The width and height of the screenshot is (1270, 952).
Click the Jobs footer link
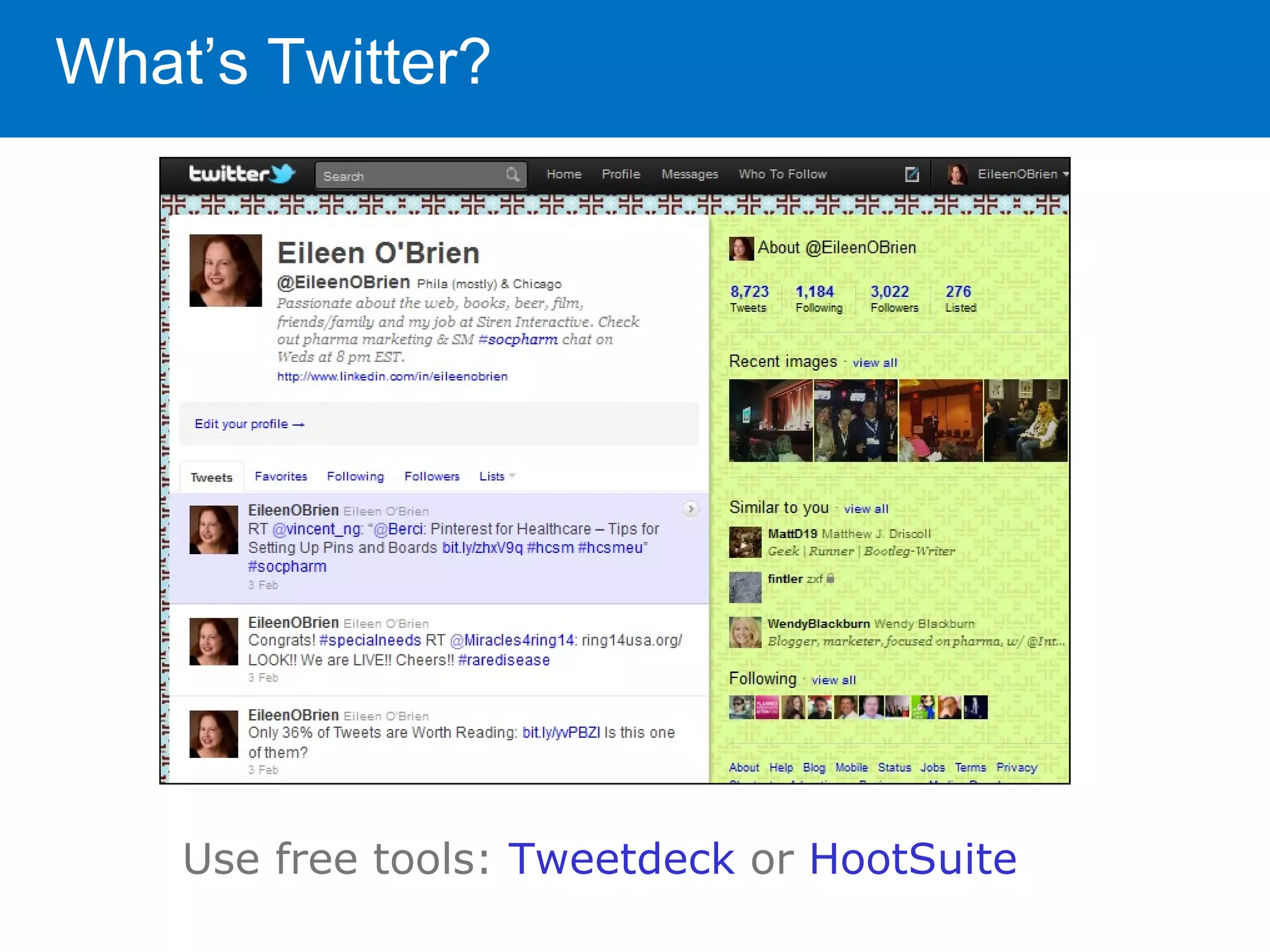932,767
